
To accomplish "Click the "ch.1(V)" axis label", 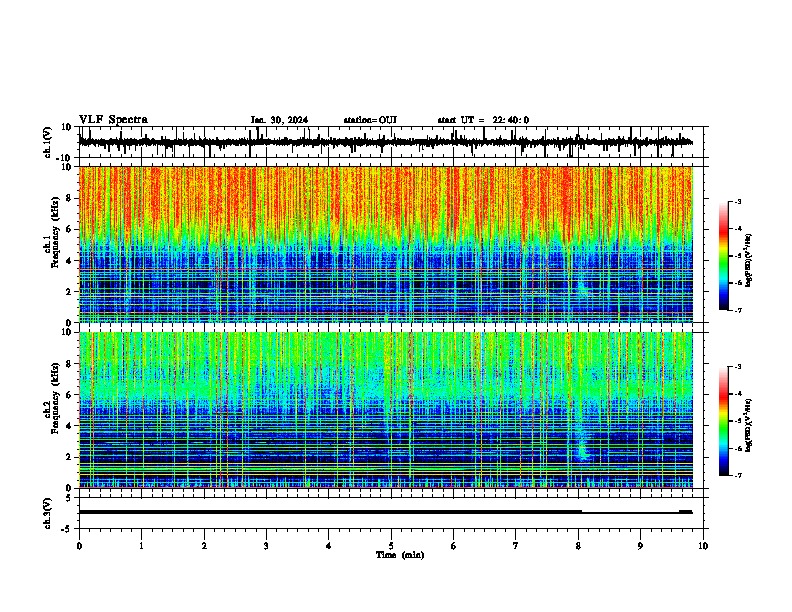I will click(x=48, y=142).
